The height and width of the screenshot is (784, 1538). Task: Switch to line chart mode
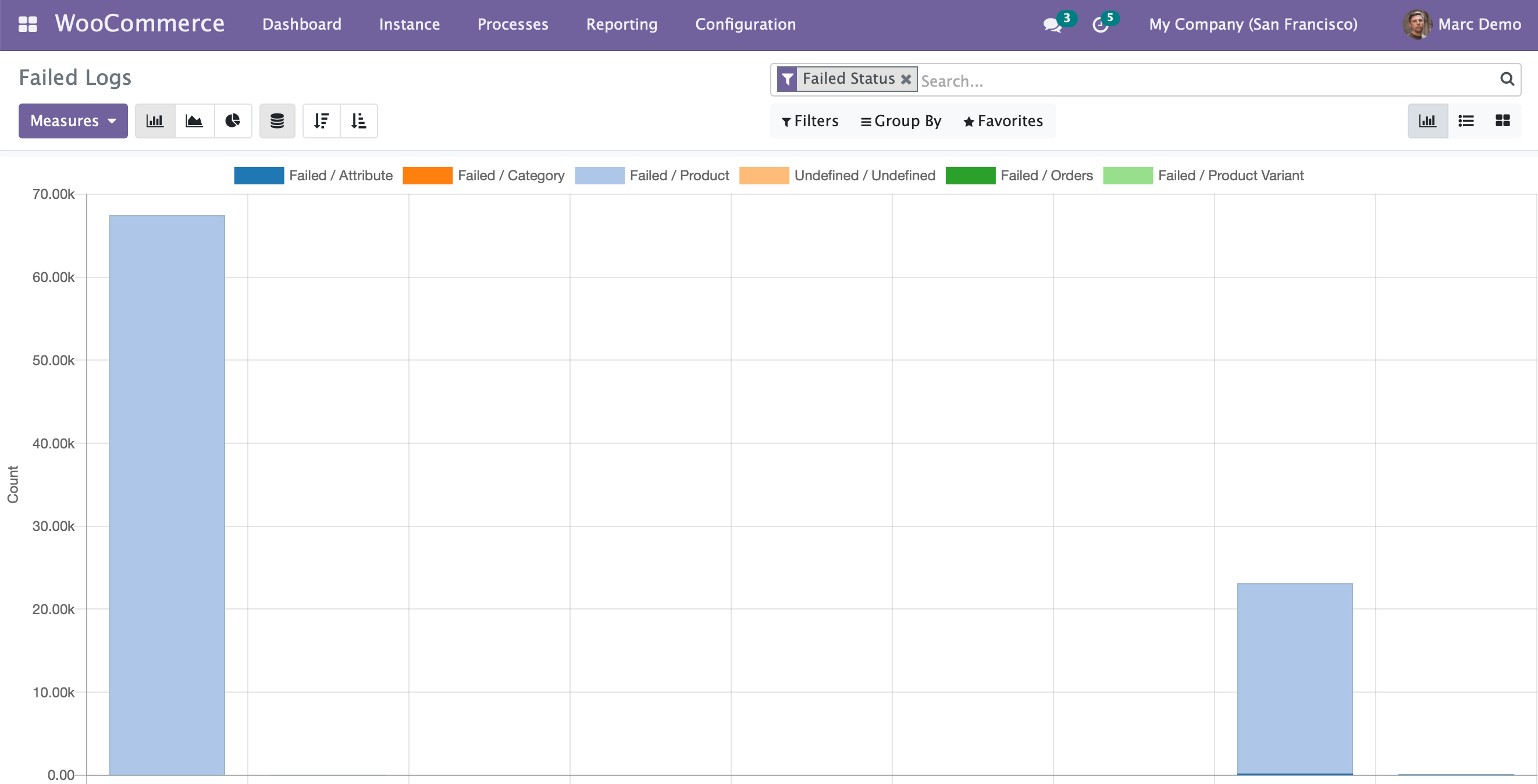coord(194,121)
